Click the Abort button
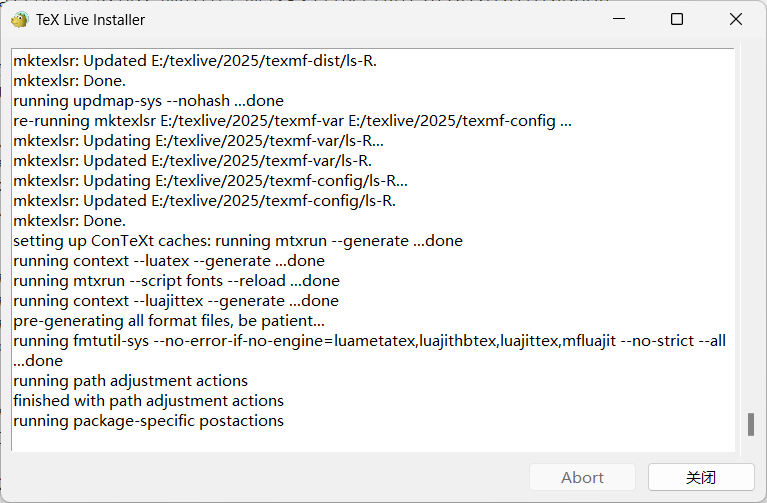Viewport: 767px width, 503px height. 582,477
